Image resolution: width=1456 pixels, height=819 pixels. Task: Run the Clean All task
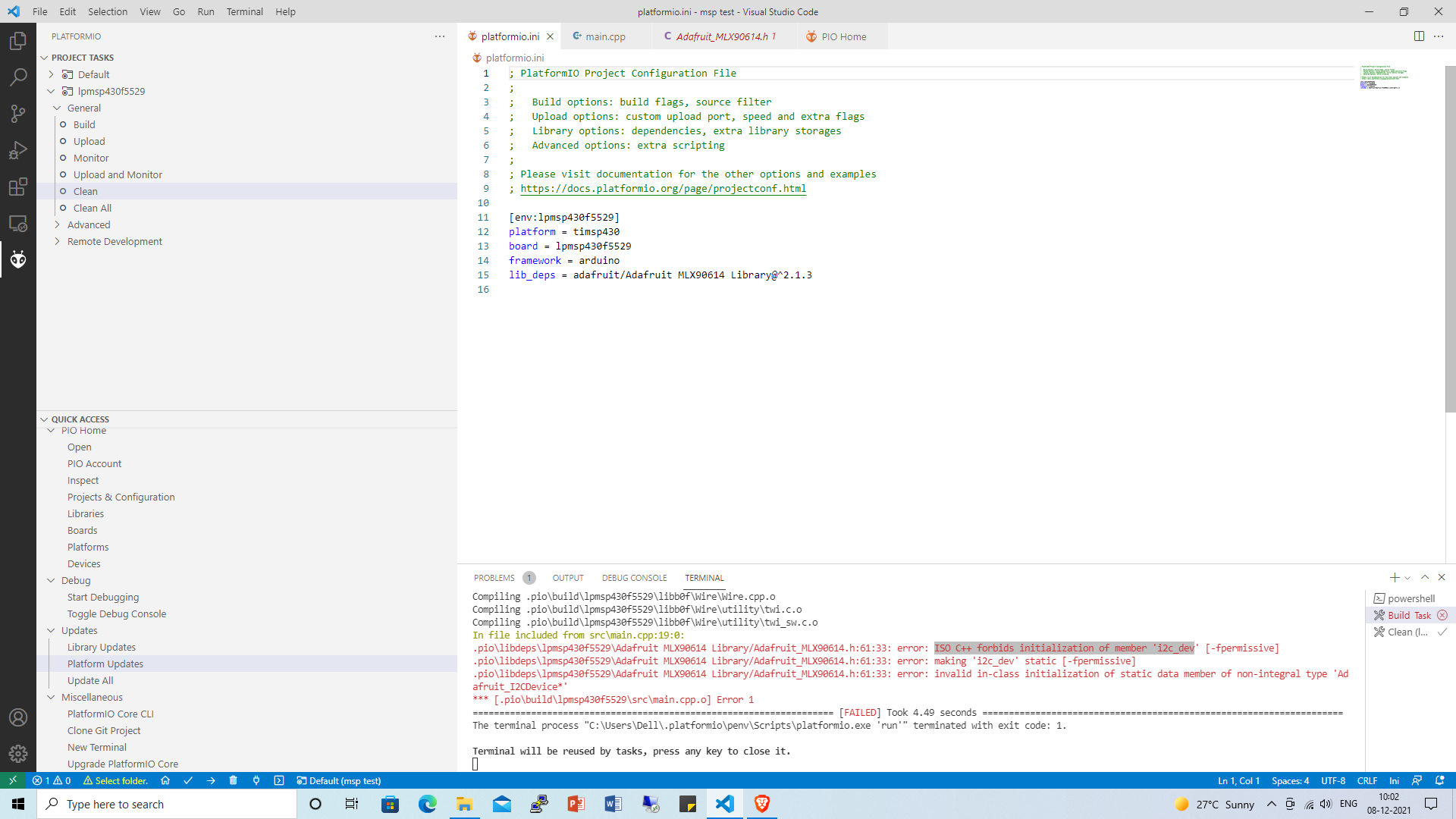coord(92,208)
